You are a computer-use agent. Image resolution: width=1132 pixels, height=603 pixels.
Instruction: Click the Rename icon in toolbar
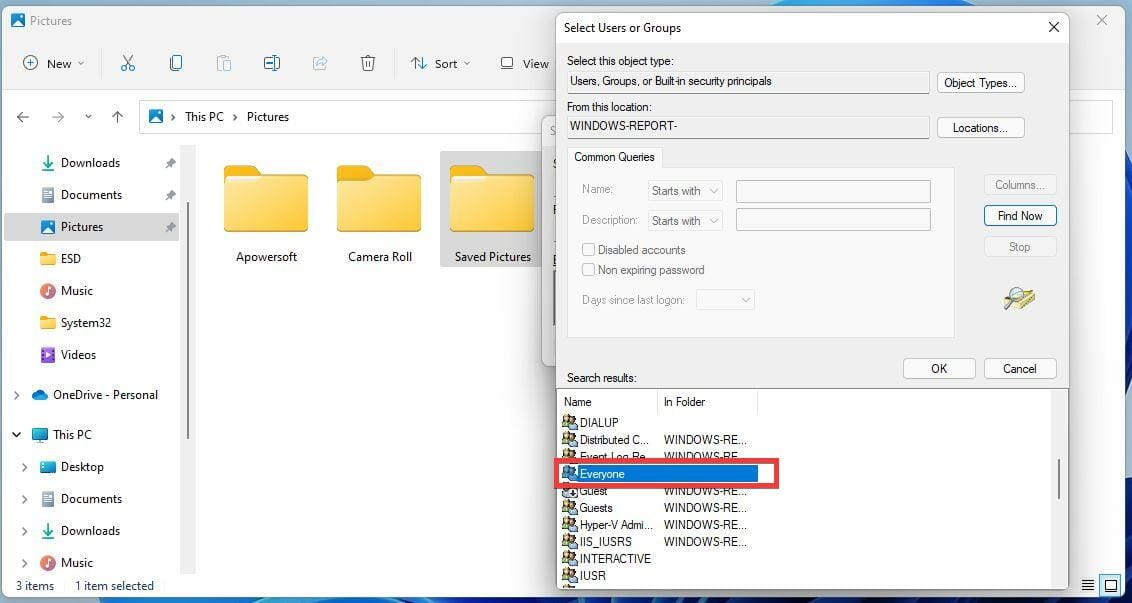(271, 64)
